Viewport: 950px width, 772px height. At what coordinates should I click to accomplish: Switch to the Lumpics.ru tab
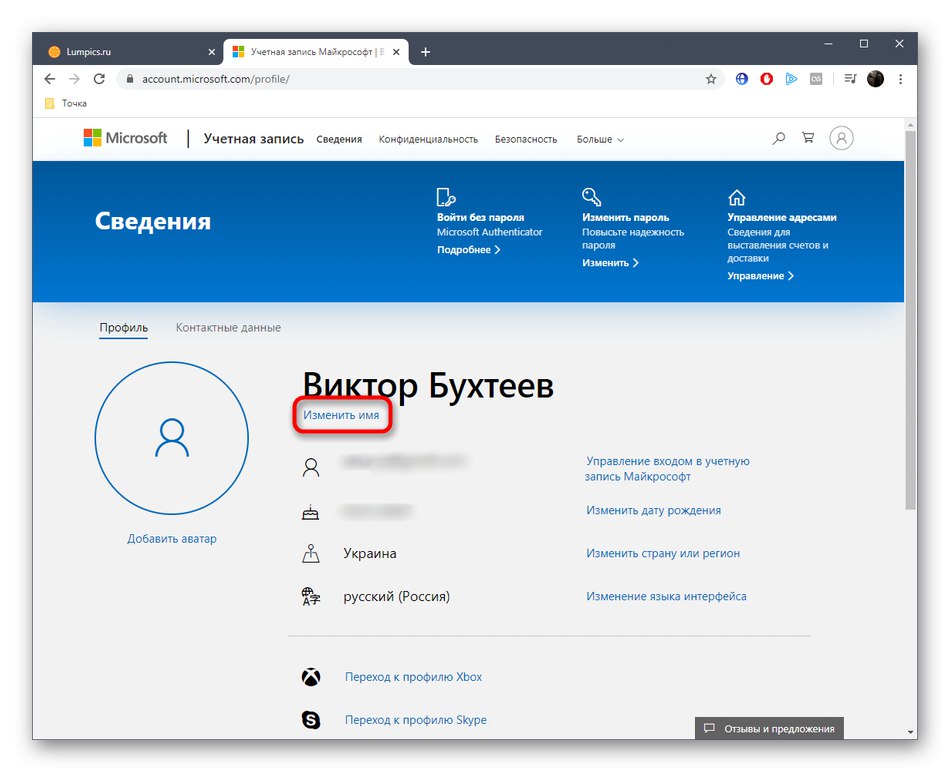point(130,52)
